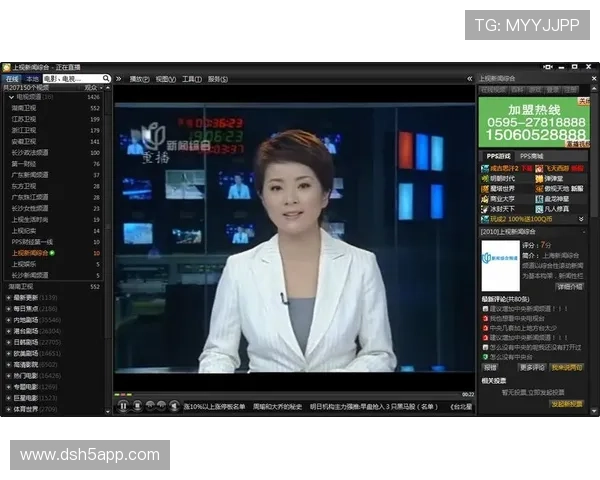Select the 长沙政法频道 channel
This screenshot has width=600, height=480.
tap(54, 152)
